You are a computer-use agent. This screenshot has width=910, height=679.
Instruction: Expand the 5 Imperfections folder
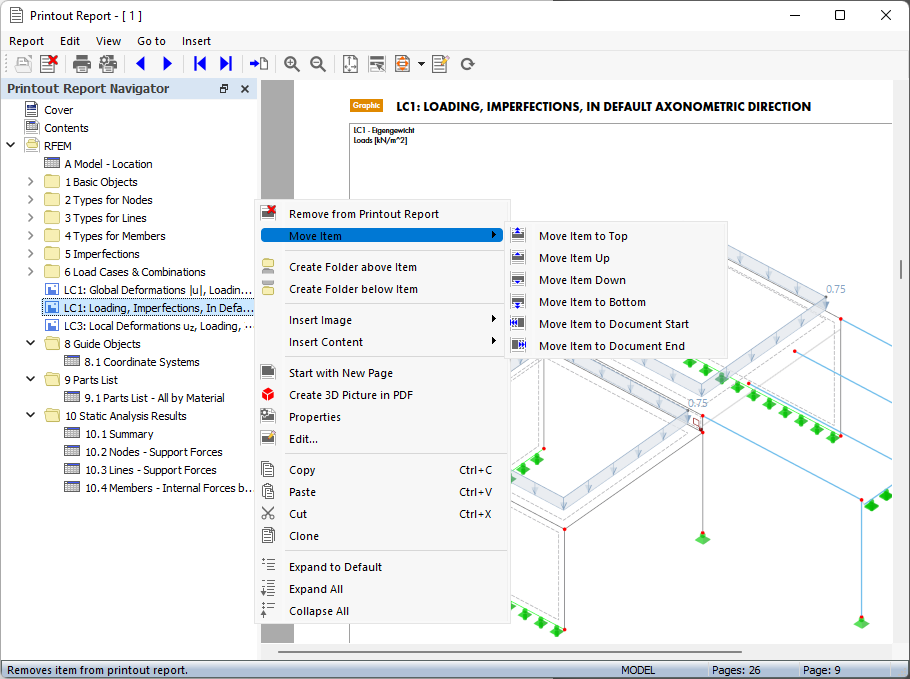(31, 254)
